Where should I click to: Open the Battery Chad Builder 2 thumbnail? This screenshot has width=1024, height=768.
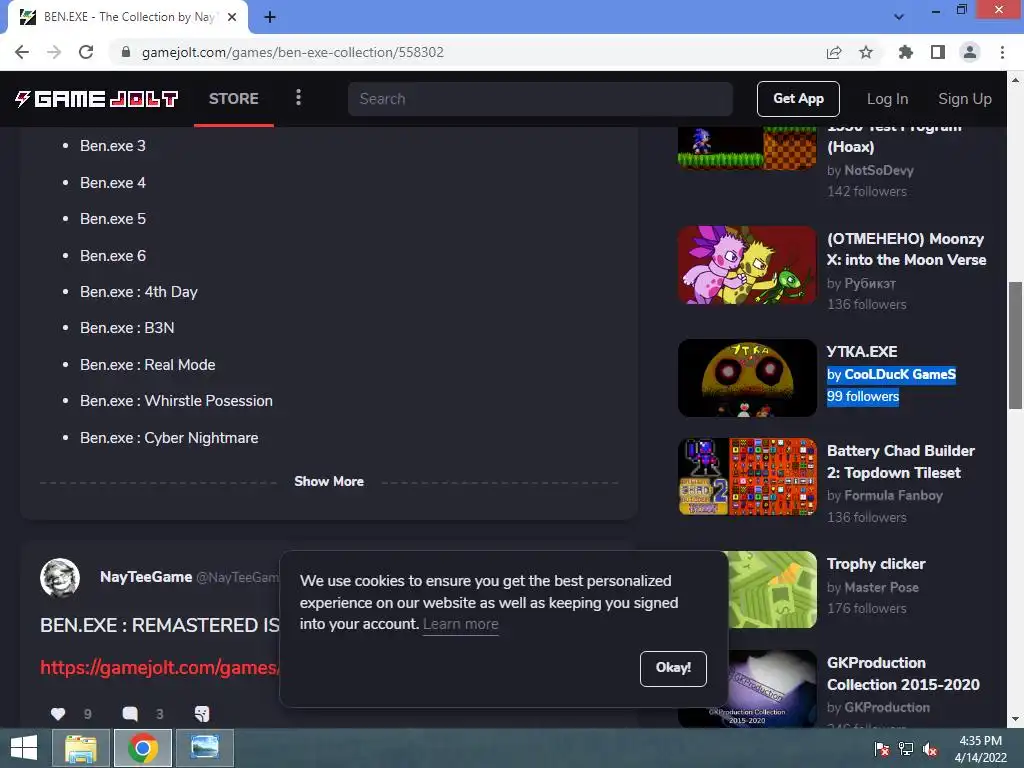click(747, 477)
